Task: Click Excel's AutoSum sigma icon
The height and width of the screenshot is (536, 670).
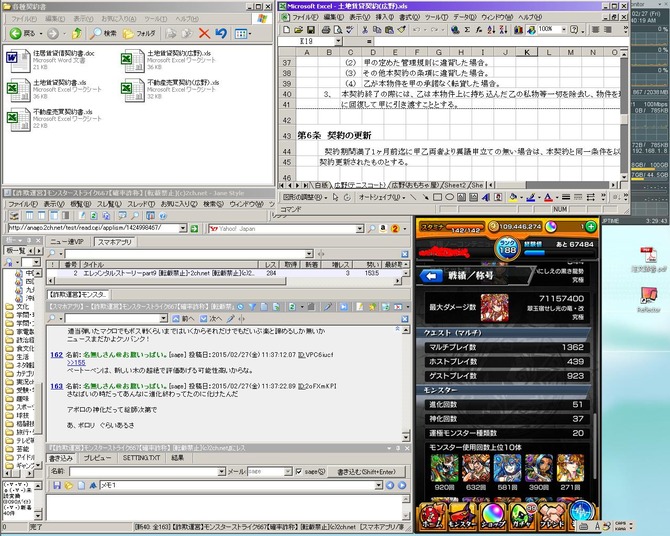Action: pyautogui.click(x=467, y=29)
